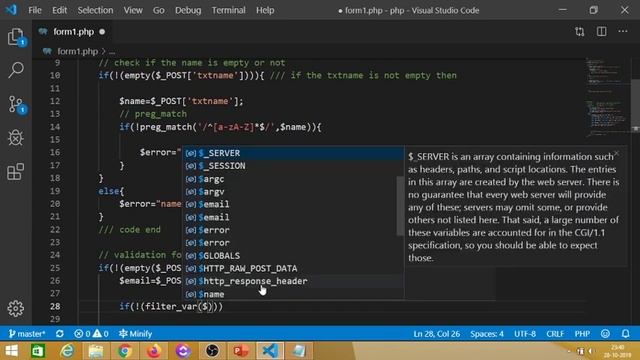Open the Extensions view
Screen dimensions: 640x360
(x=16, y=172)
